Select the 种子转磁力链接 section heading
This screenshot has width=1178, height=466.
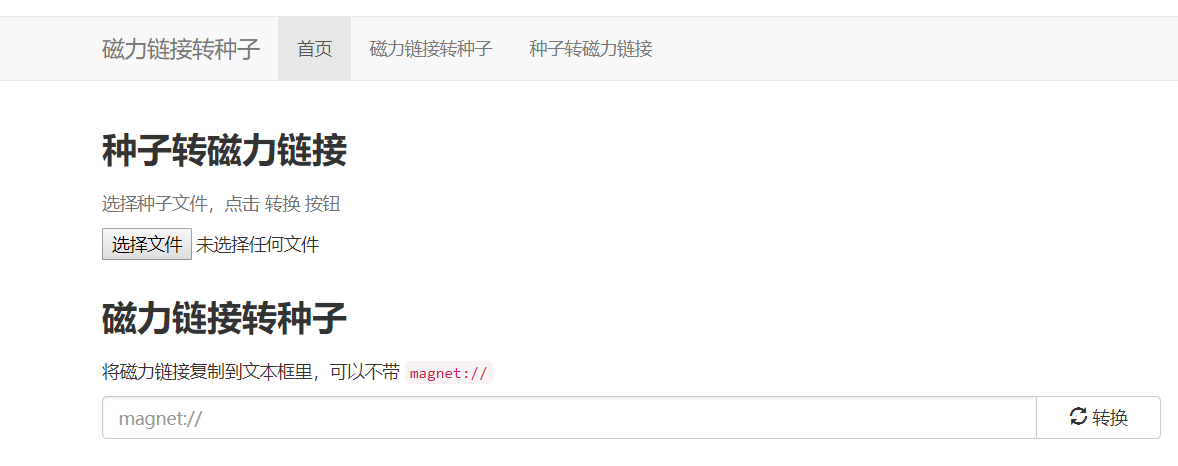point(224,151)
